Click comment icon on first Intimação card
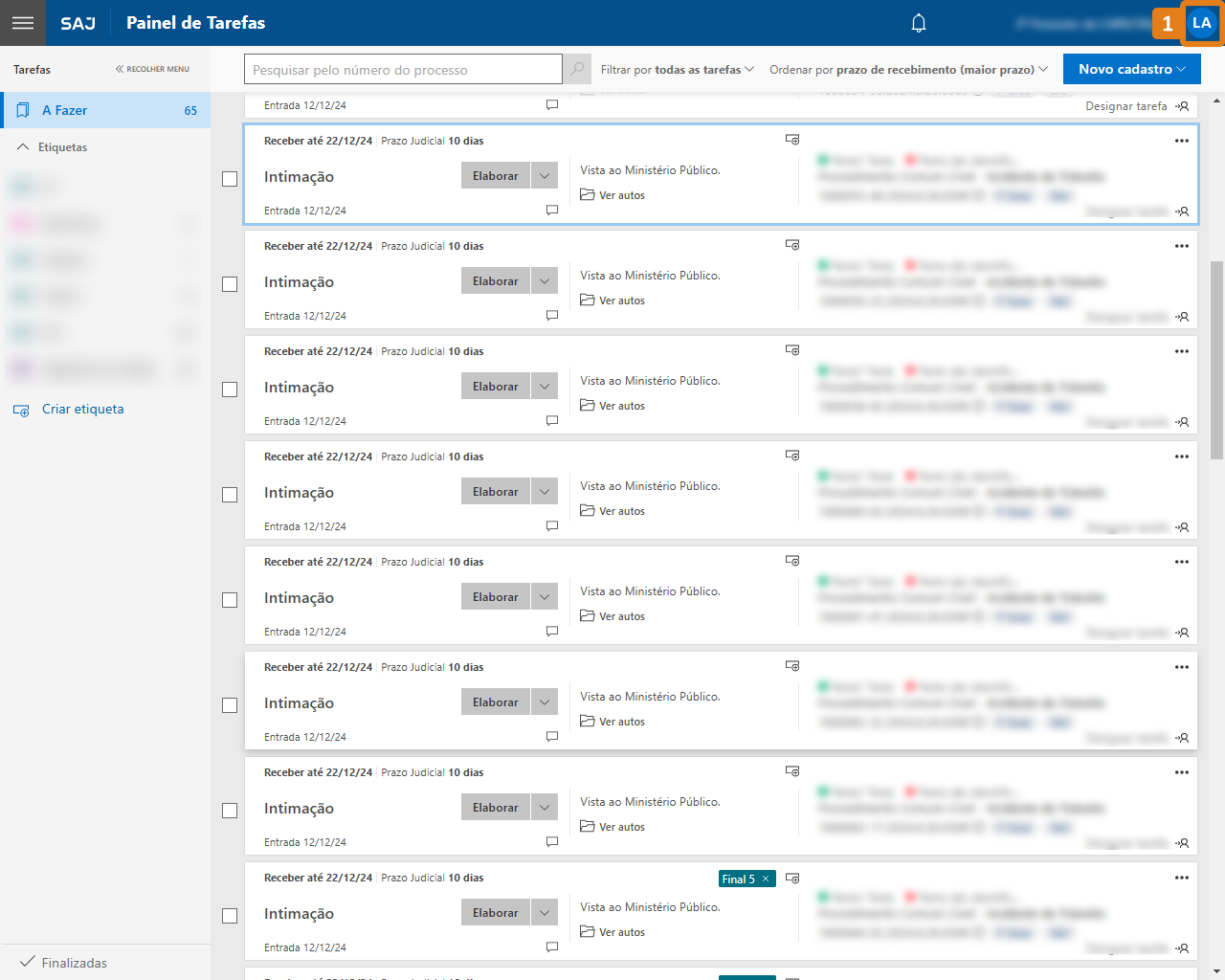The width and height of the screenshot is (1225, 980). 552,210
